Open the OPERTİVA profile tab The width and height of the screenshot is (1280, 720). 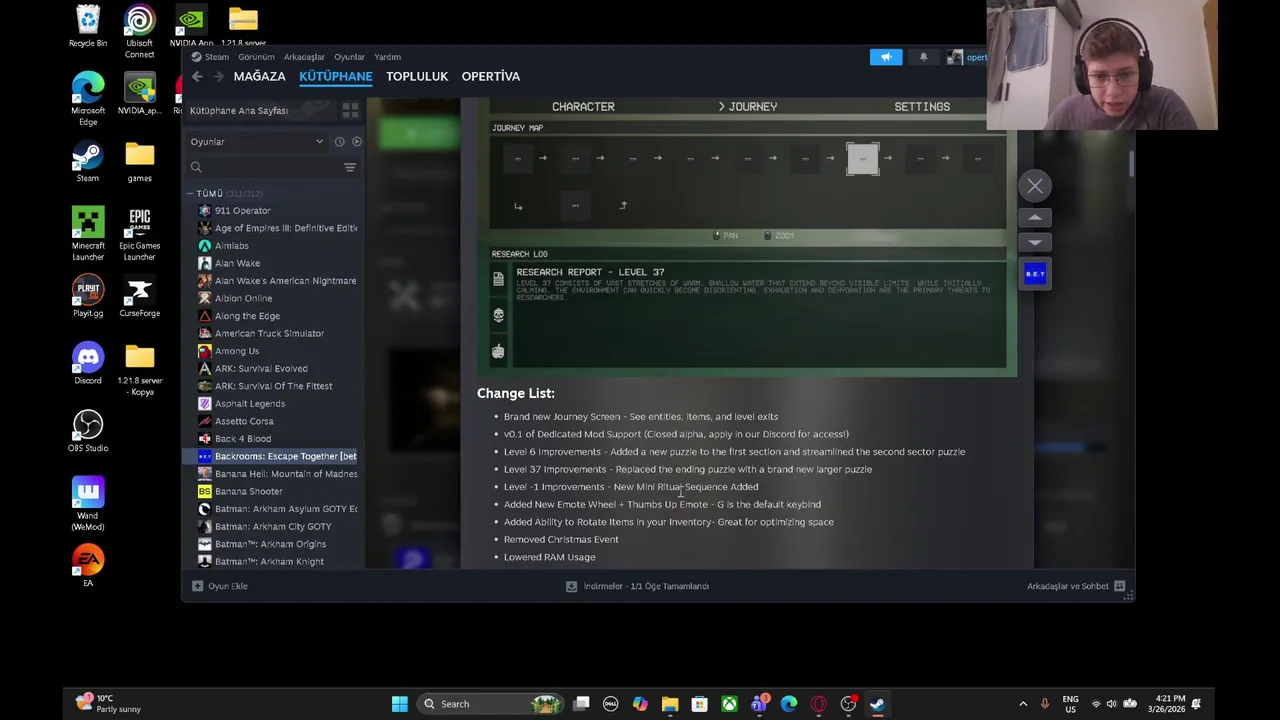pos(490,76)
